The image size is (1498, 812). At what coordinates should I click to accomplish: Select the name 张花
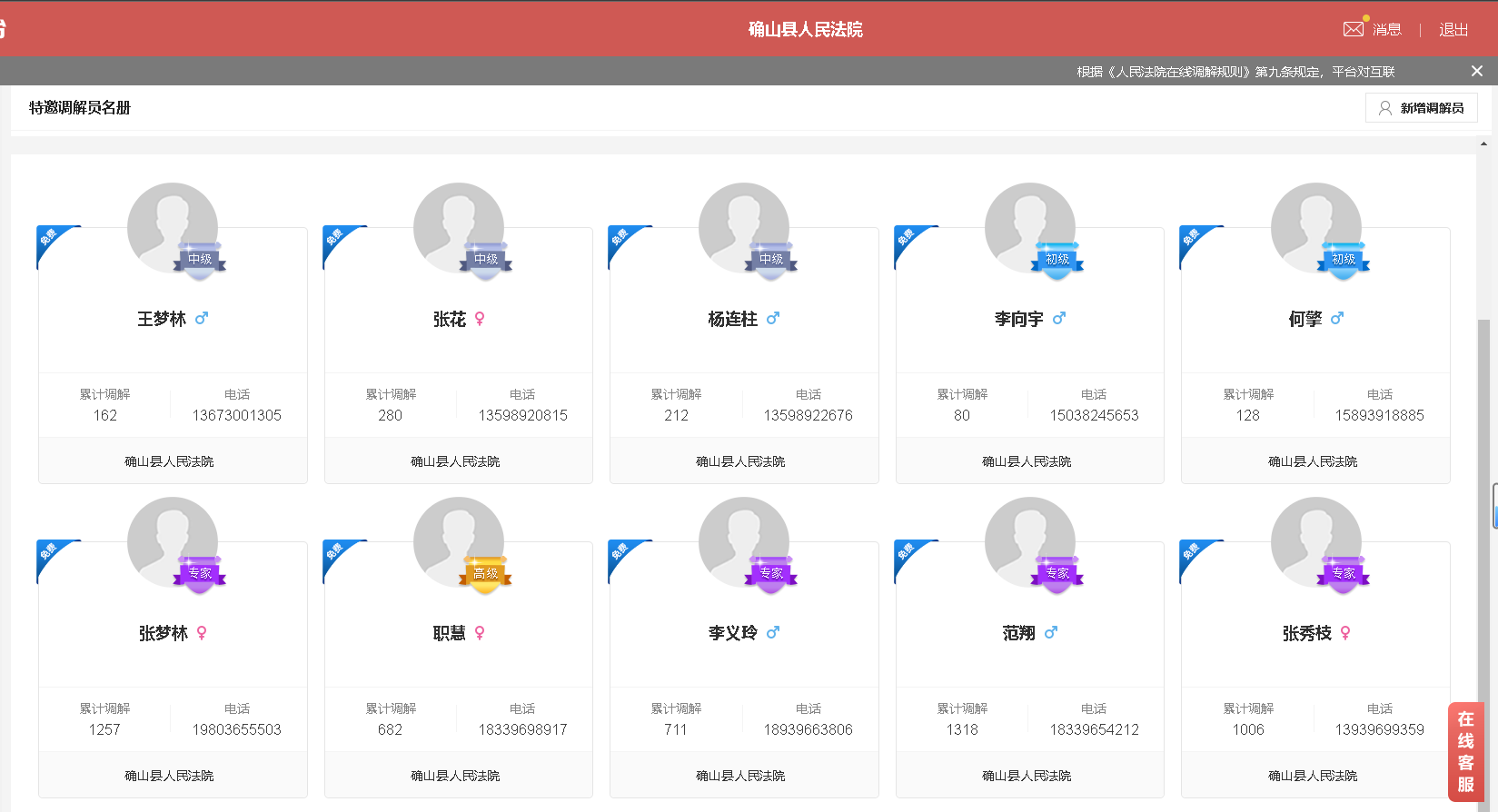point(450,319)
